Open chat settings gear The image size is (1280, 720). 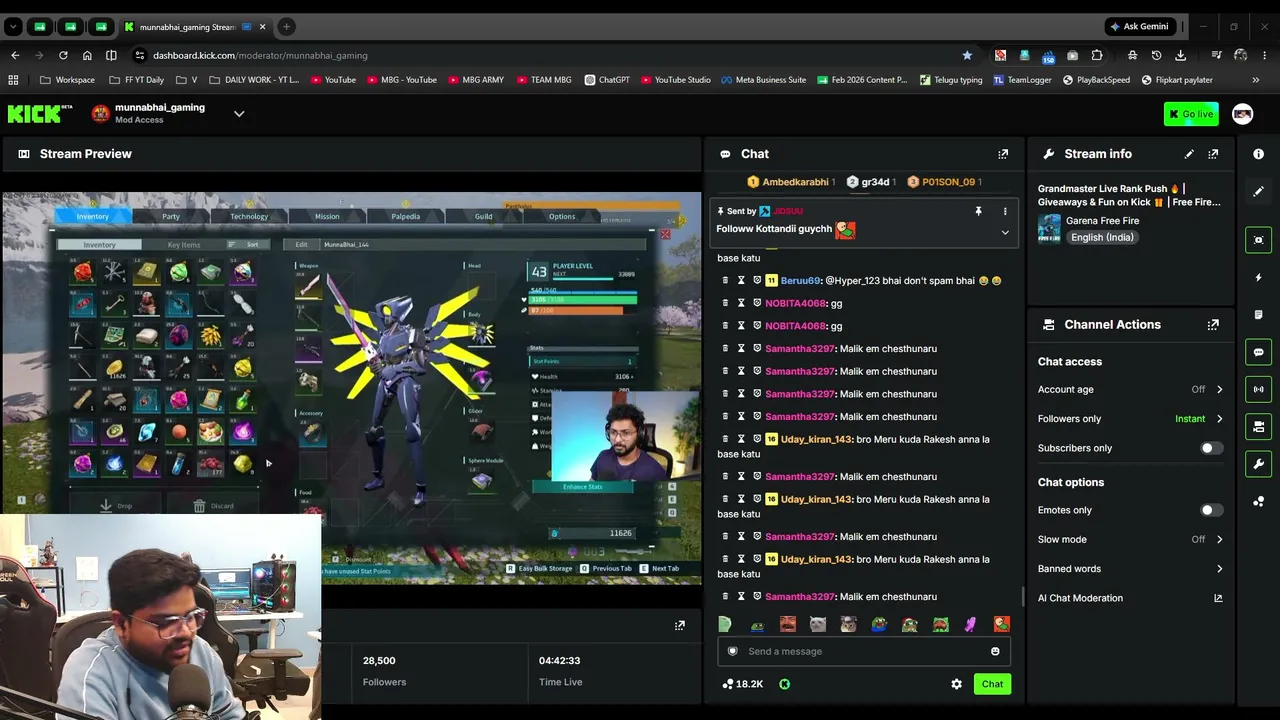point(956,684)
